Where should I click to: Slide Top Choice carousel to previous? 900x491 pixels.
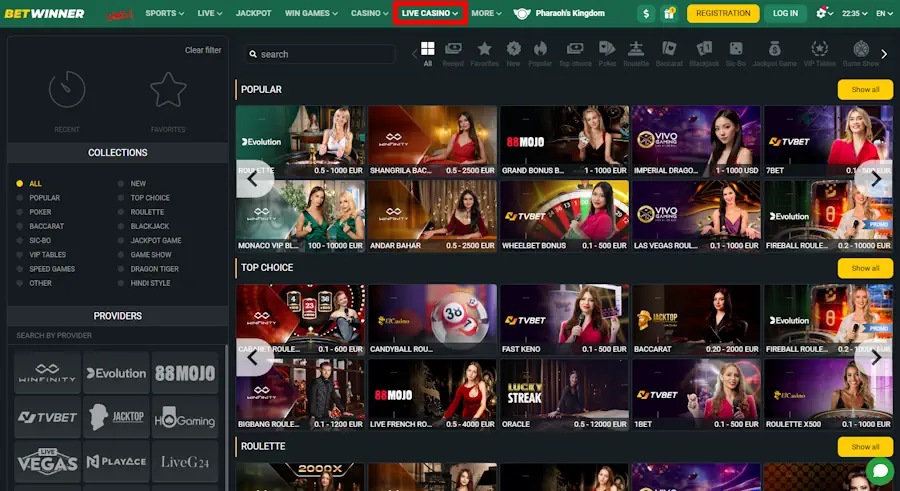[x=254, y=357]
